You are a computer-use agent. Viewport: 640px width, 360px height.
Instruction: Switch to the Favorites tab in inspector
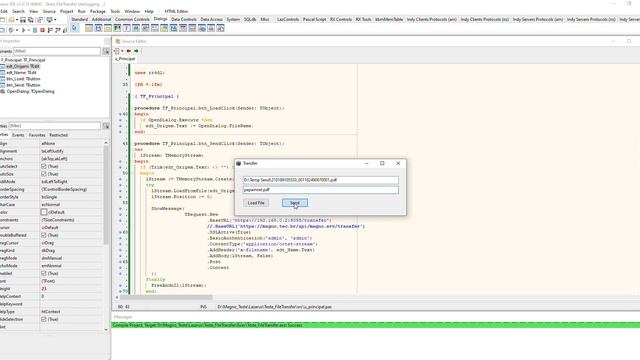(x=37, y=135)
